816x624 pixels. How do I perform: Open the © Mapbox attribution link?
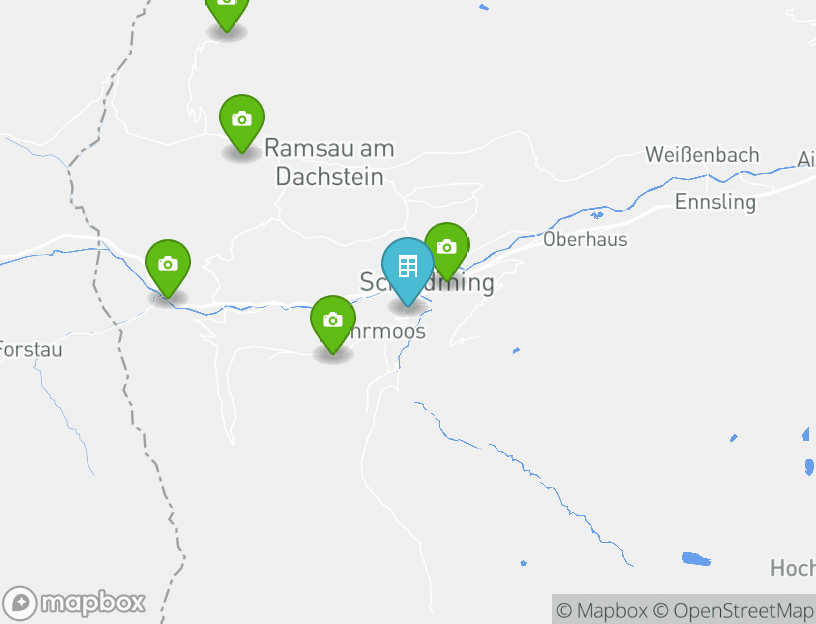point(602,610)
